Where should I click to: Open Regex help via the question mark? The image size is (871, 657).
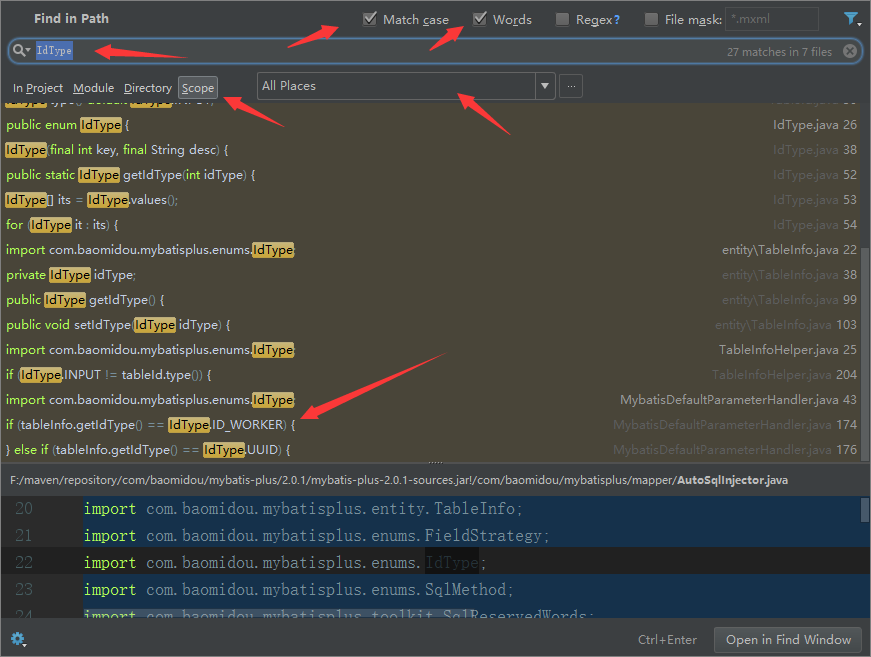(x=618, y=18)
